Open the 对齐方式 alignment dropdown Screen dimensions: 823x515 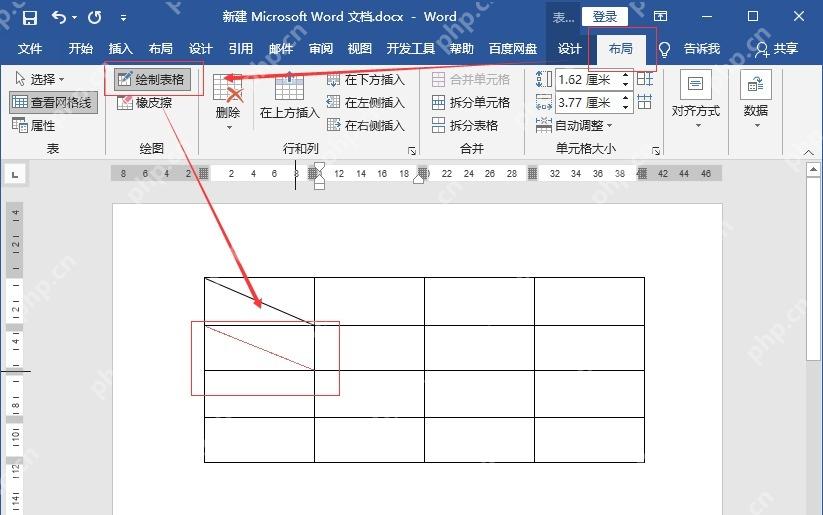point(696,100)
